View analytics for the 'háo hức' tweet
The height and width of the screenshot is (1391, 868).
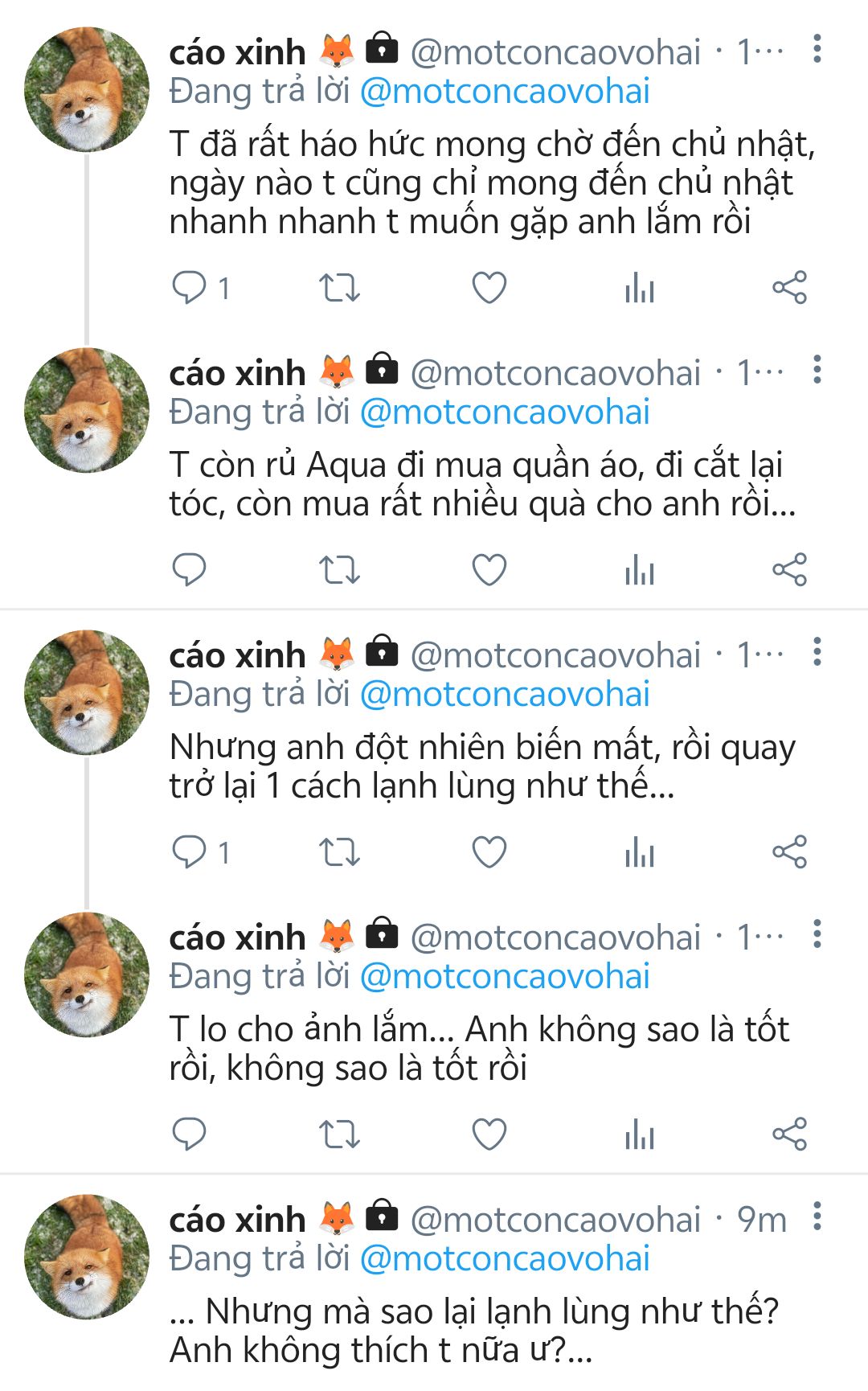click(640, 288)
